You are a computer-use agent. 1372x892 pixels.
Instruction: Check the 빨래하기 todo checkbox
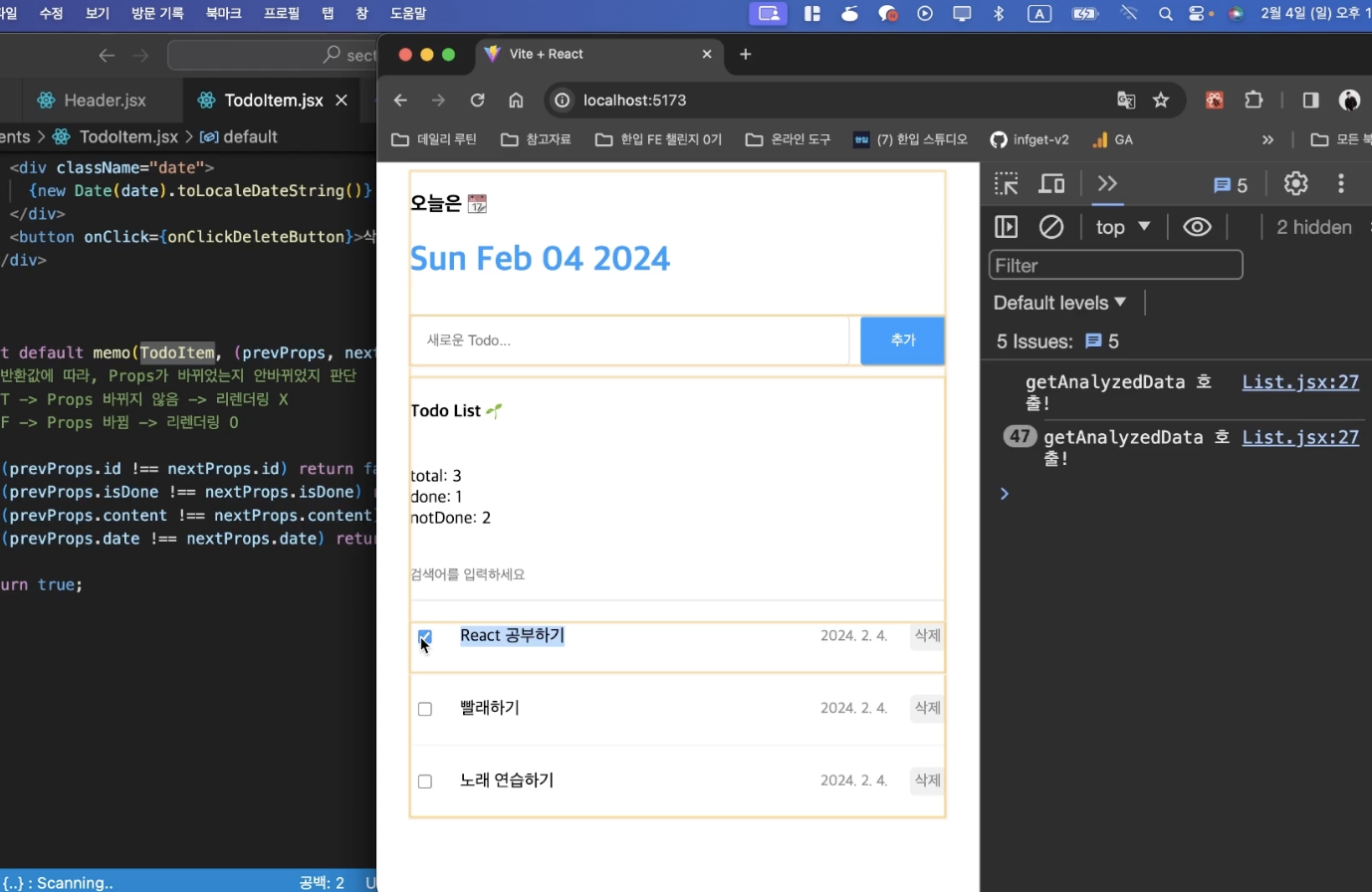pyautogui.click(x=425, y=709)
